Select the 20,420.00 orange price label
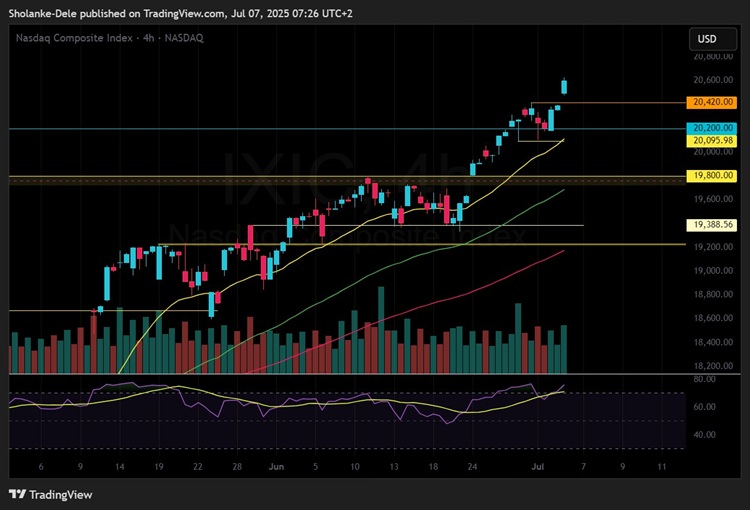750x510 pixels. coord(711,102)
